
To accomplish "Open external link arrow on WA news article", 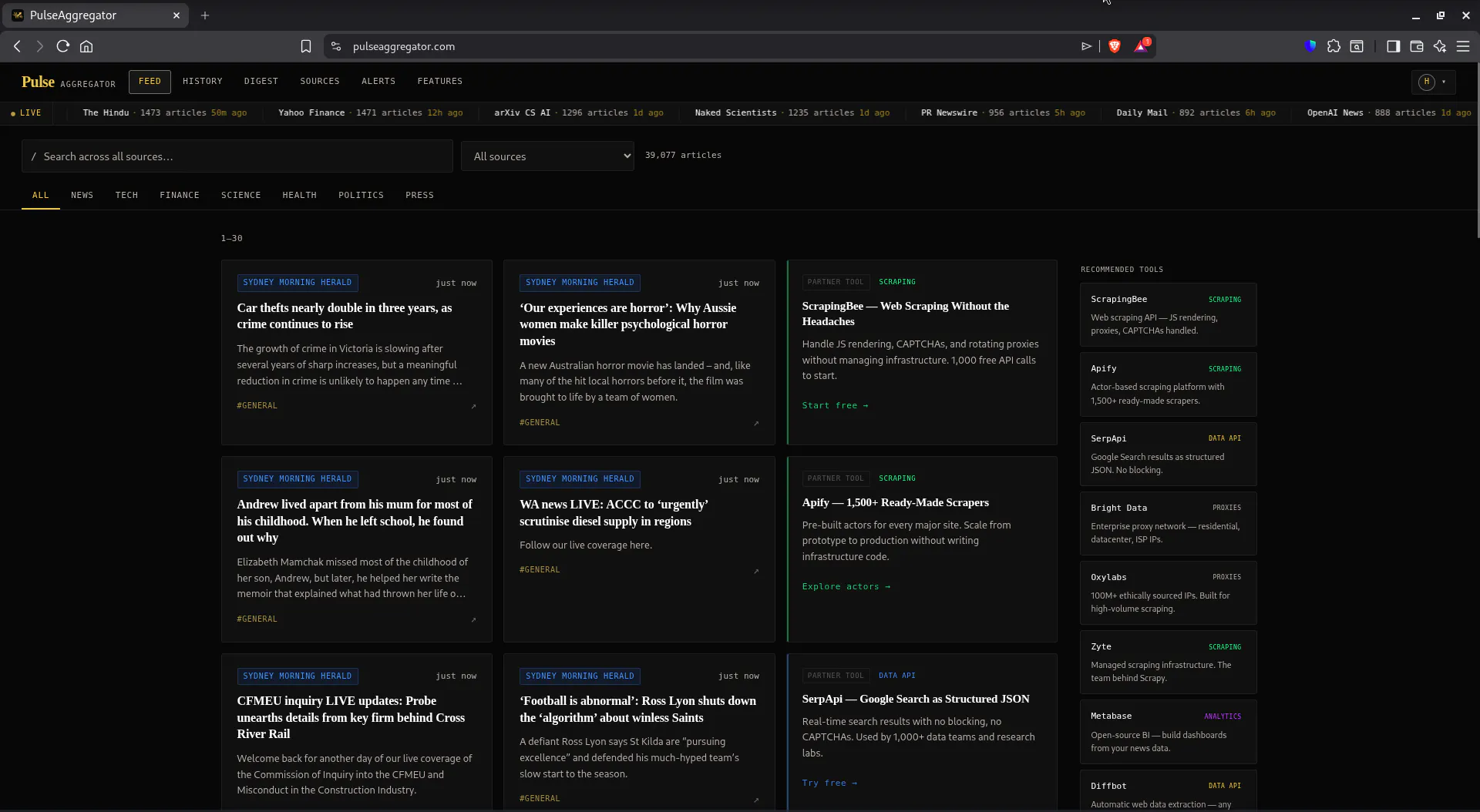I will [756, 571].
